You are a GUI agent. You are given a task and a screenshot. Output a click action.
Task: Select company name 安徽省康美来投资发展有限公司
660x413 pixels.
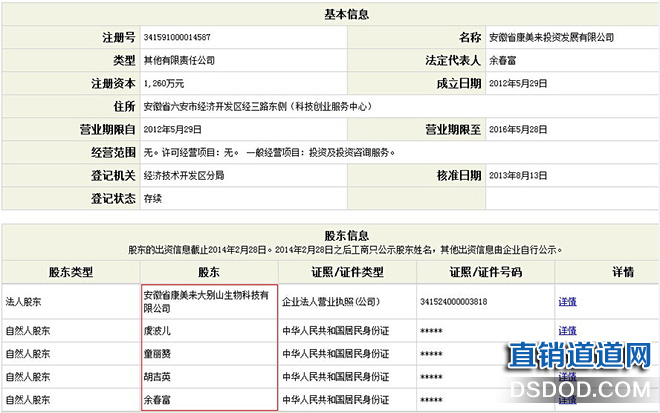click(551, 37)
